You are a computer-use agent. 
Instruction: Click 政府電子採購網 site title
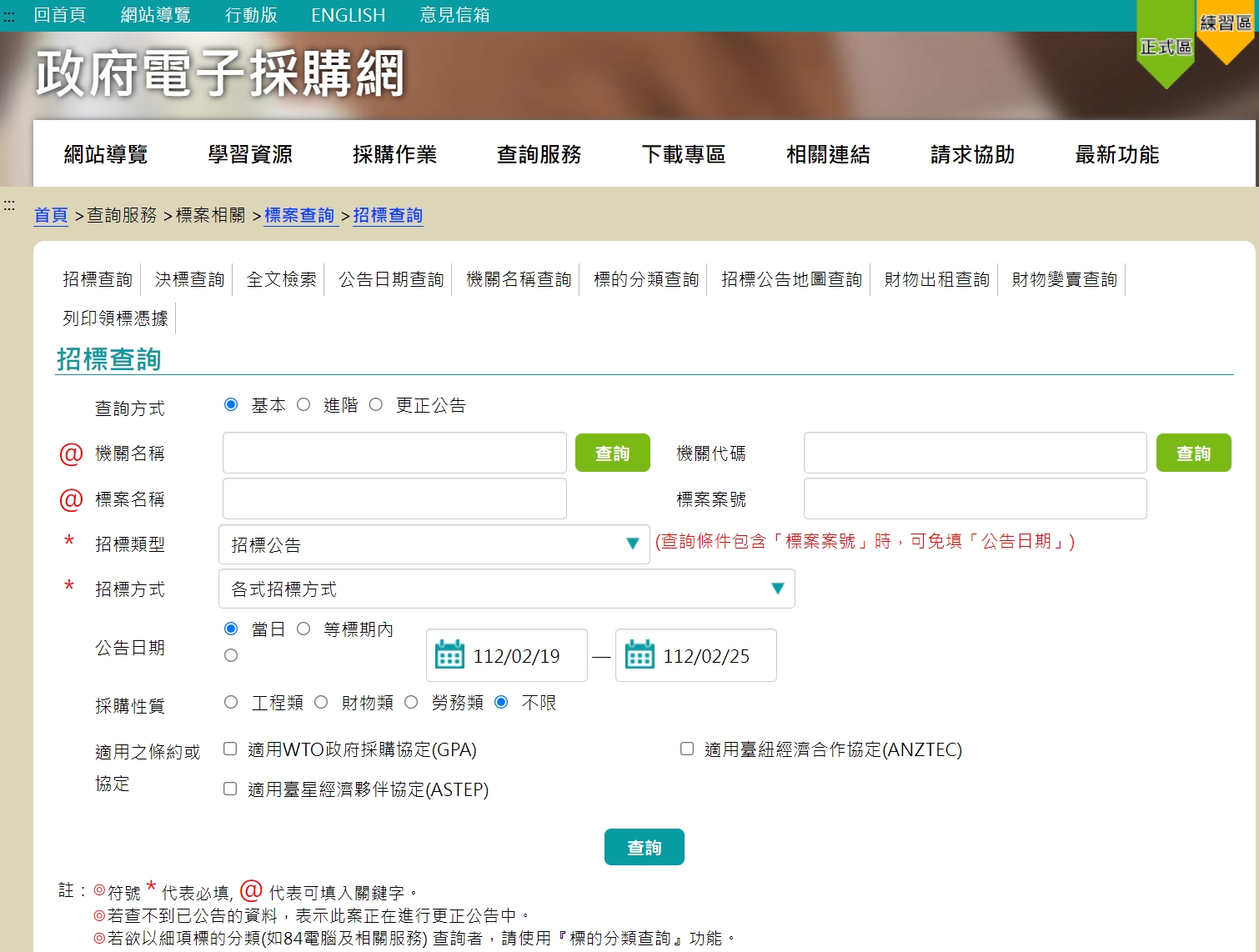[220, 73]
